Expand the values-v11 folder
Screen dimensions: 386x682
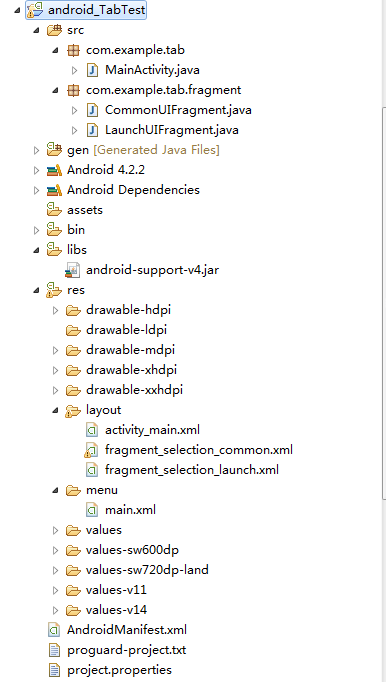coord(55,590)
